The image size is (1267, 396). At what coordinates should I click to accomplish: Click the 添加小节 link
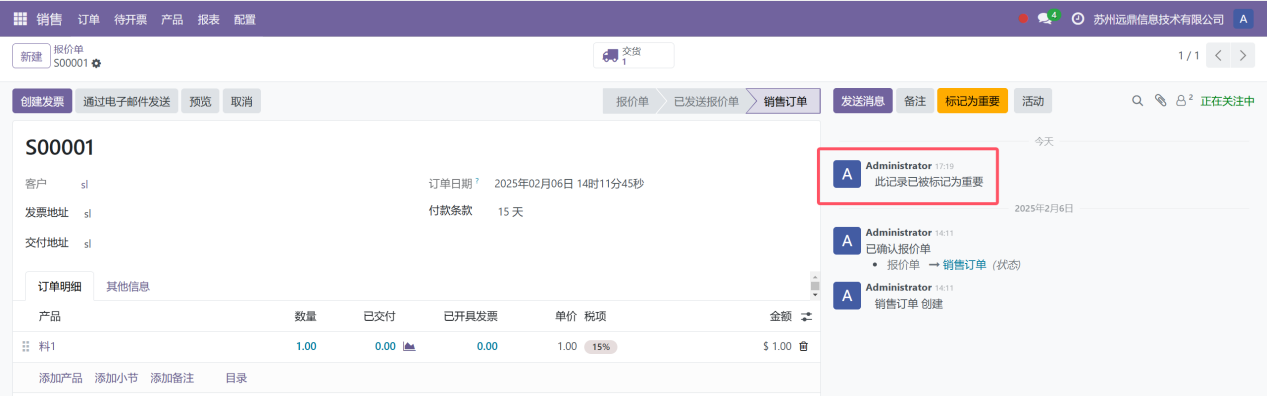116,378
